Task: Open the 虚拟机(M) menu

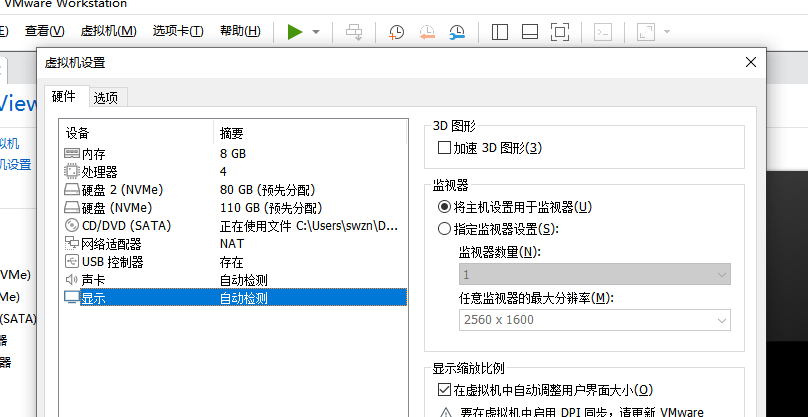Action: (x=109, y=31)
